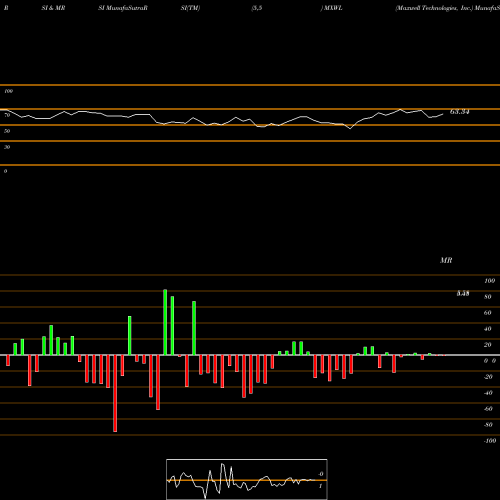The width and height of the screenshot is (500, 500).
Task: Click the MR panel title
Action: 446,260
